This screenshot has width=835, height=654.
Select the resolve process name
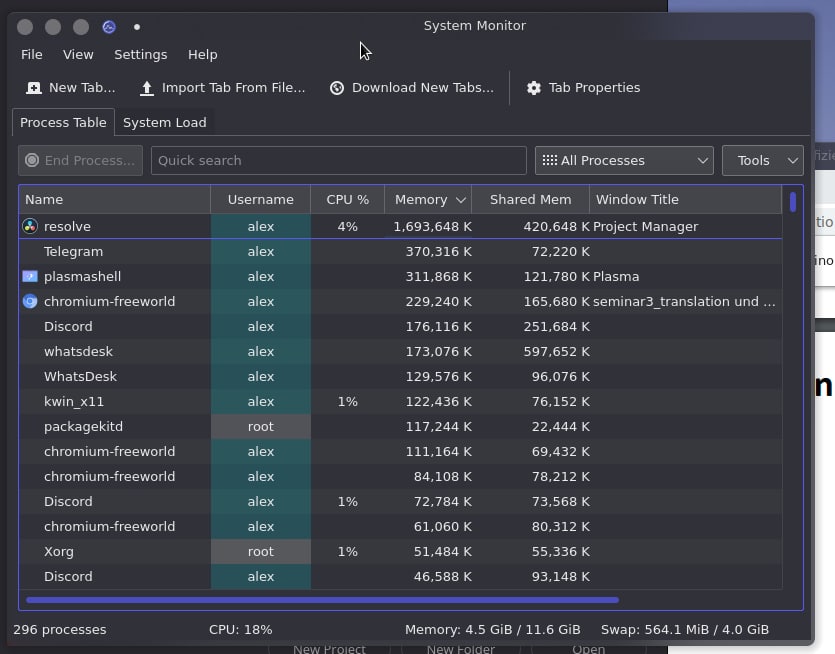coord(67,226)
